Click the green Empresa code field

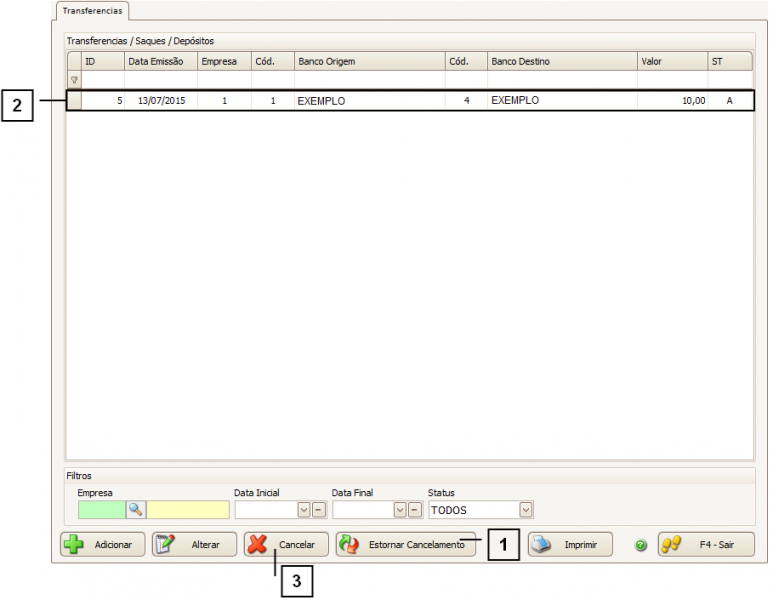[x=101, y=510]
